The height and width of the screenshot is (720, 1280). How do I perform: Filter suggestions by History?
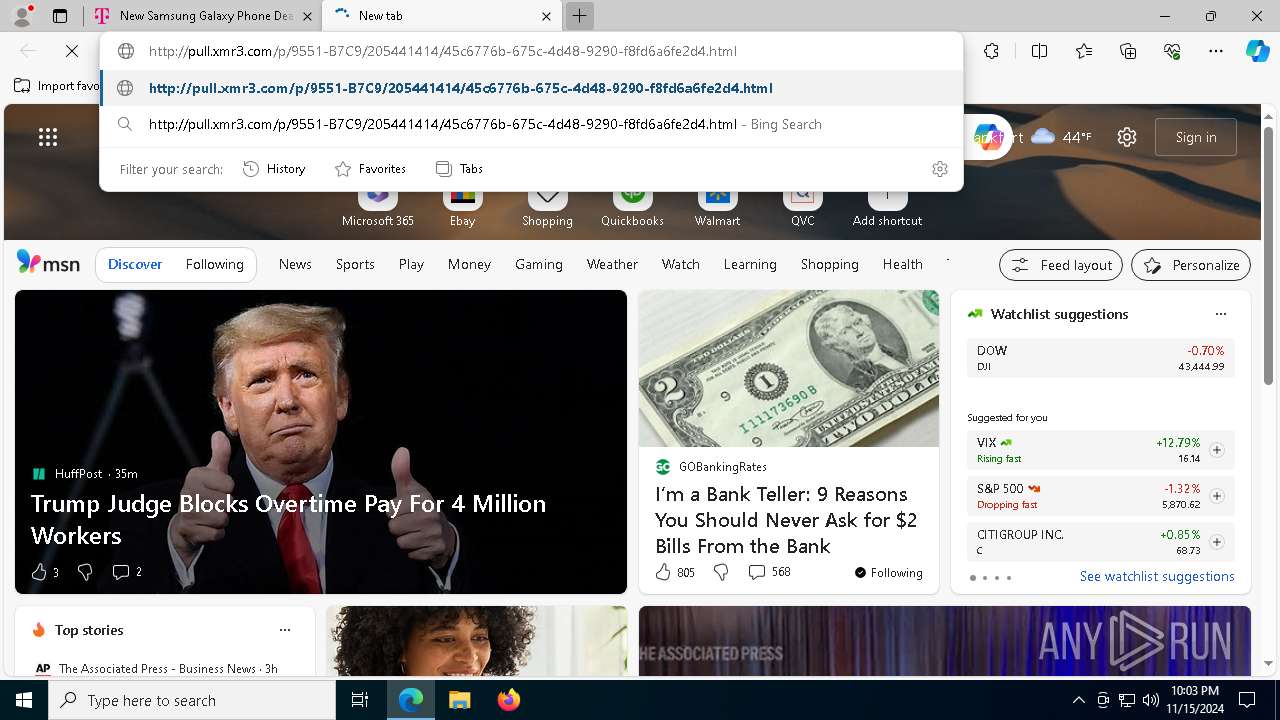click(x=274, y=169)
